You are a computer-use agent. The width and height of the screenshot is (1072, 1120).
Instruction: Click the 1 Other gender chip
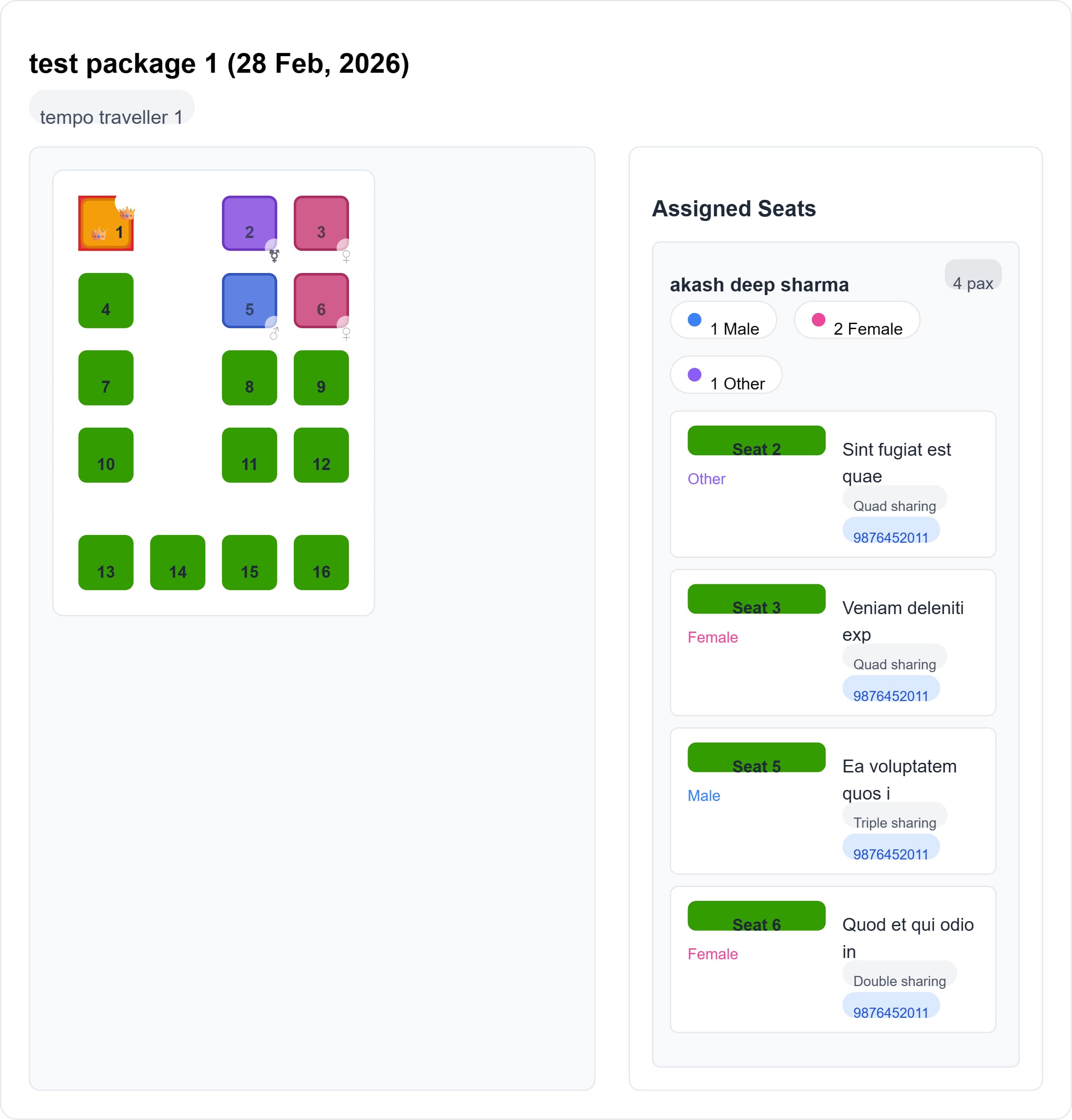(x=726, y=375)
